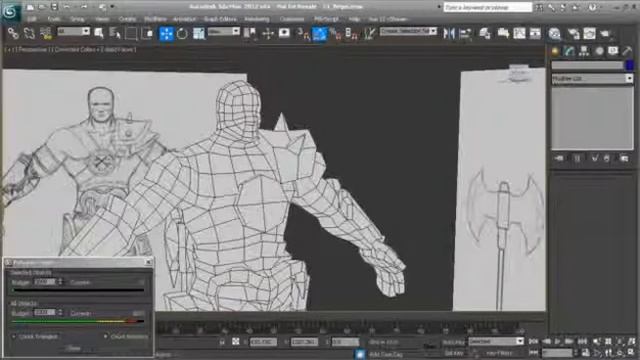Toggle the highlighted Angle Snap button

point(319,33)
